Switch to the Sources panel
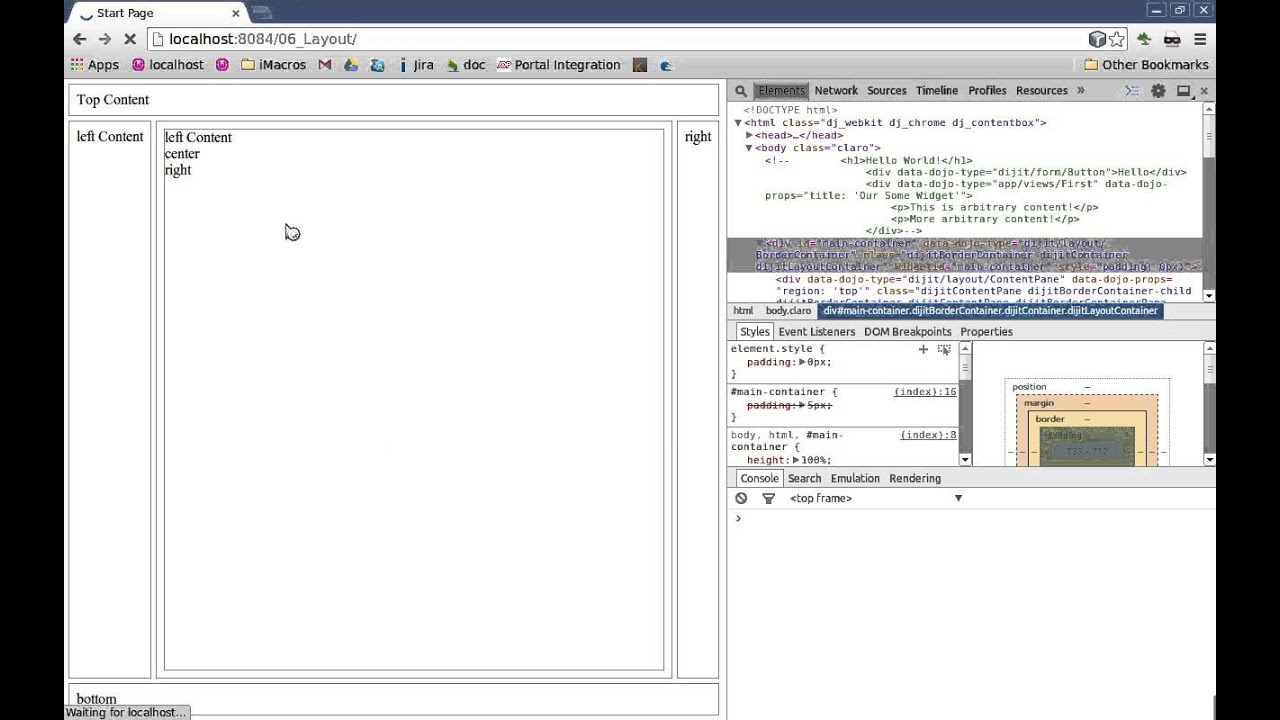Viewport: 1280px width, 720px height. 887,91
